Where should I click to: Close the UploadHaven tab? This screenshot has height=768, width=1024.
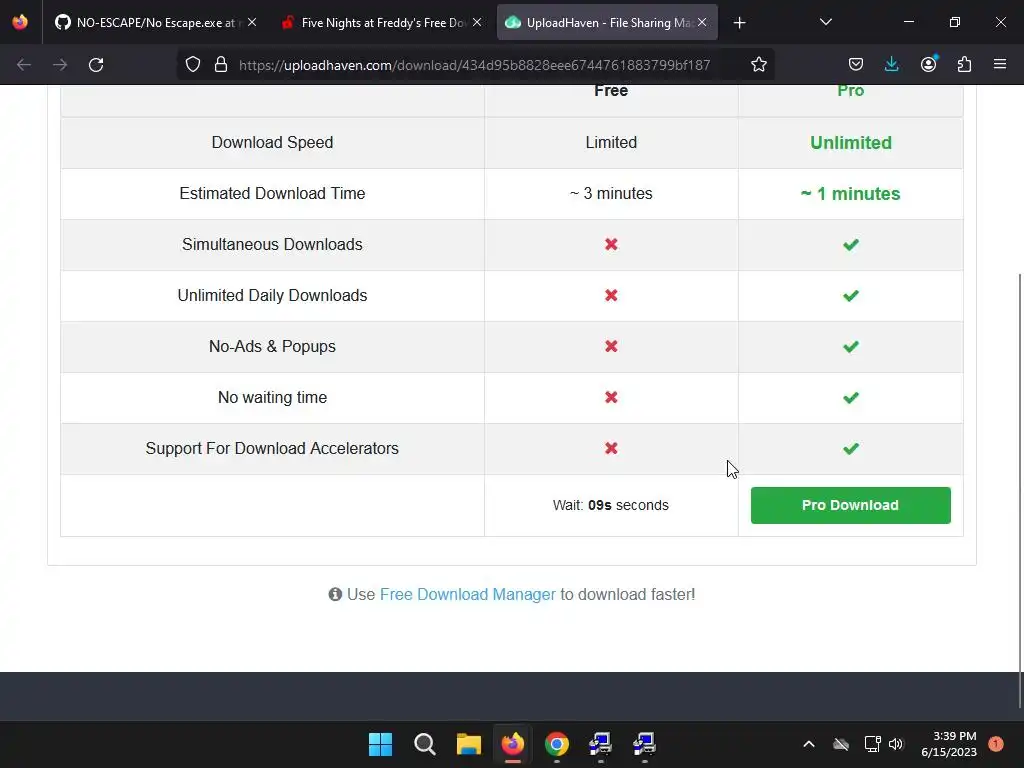coord(702,22)
